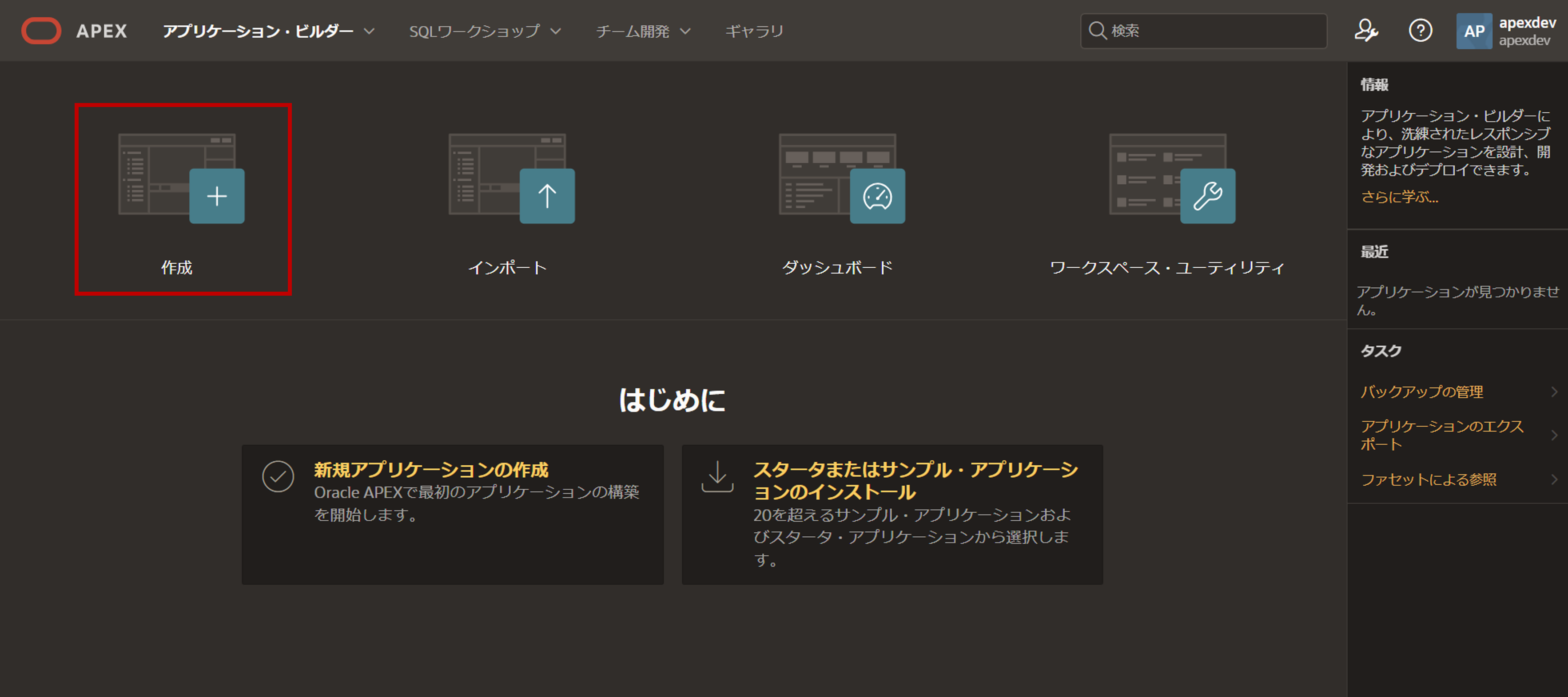This screenshot has width=1568, height=697.
Task: Click the help question mark icon
Action: pyautogui.click(x=1420, y=30)
